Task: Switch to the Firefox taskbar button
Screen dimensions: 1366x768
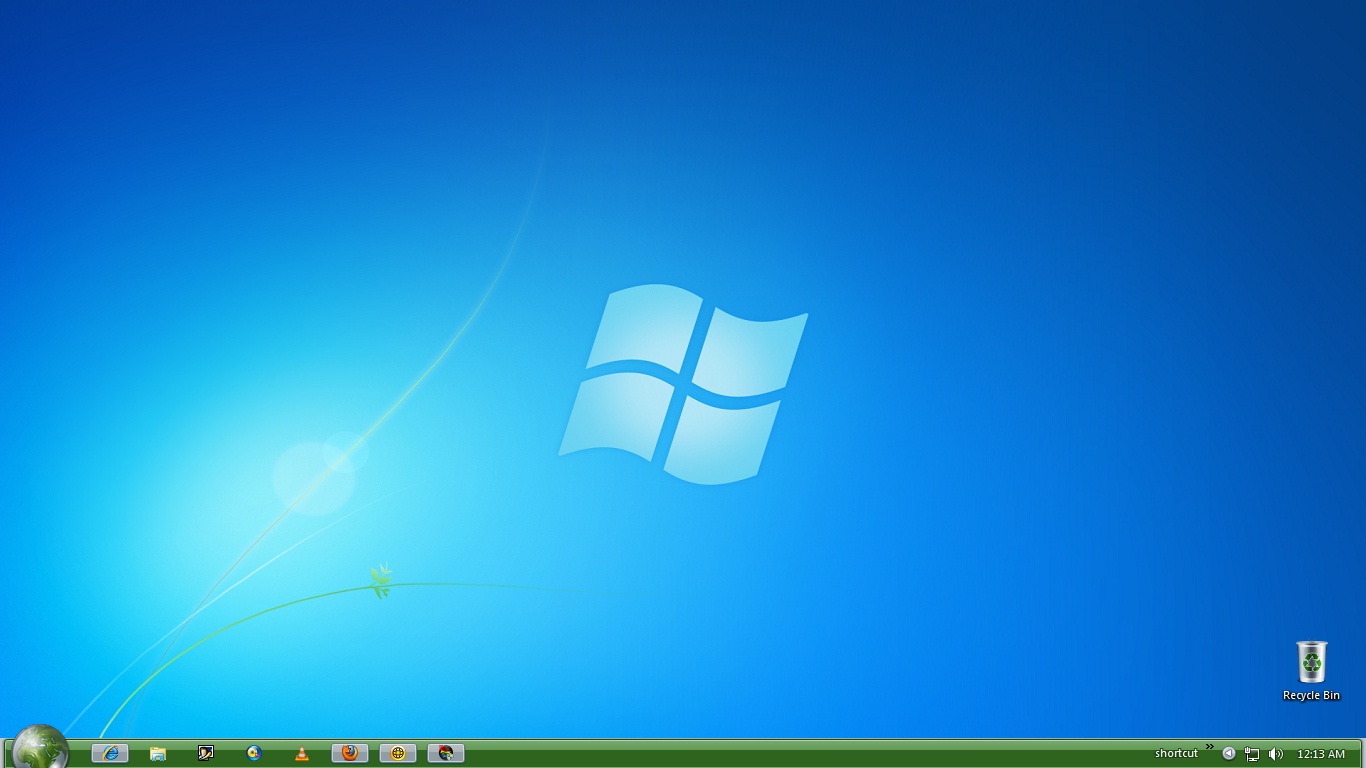Action: pyautogui.click(x=350, y=753)
